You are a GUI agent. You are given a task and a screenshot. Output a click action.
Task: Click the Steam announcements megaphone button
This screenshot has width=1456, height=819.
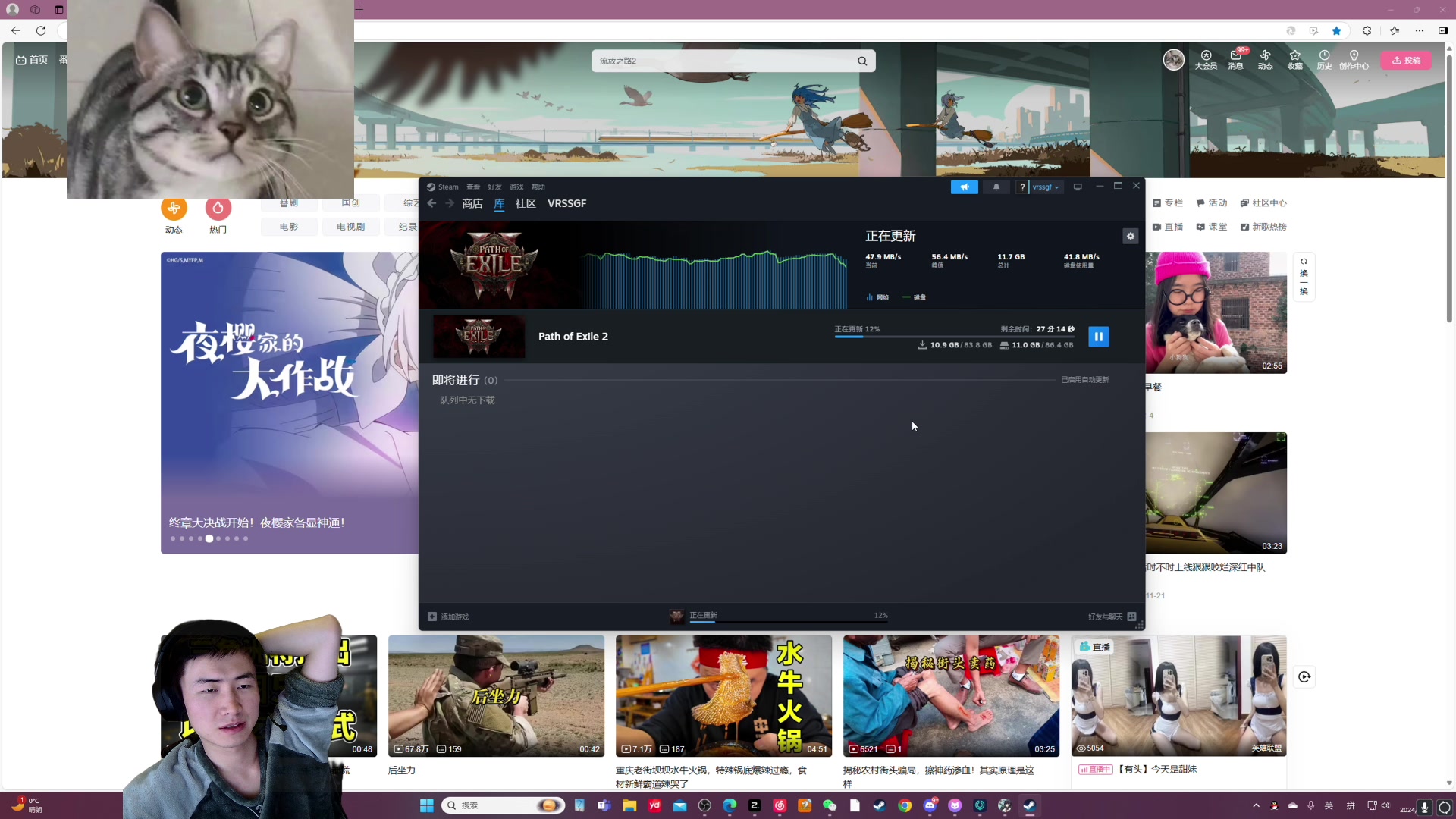965,187
